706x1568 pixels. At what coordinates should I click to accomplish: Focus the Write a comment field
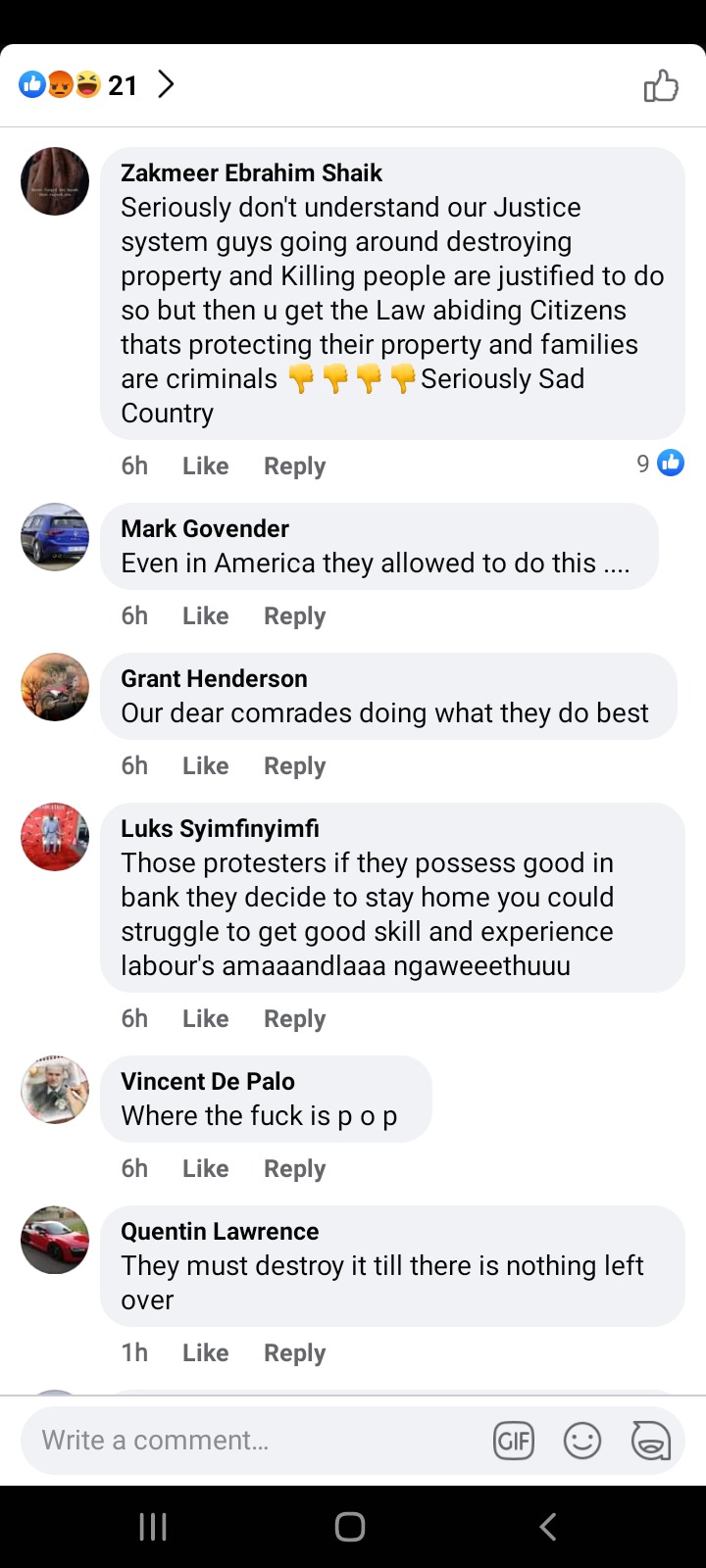(x=255, y=1441)
